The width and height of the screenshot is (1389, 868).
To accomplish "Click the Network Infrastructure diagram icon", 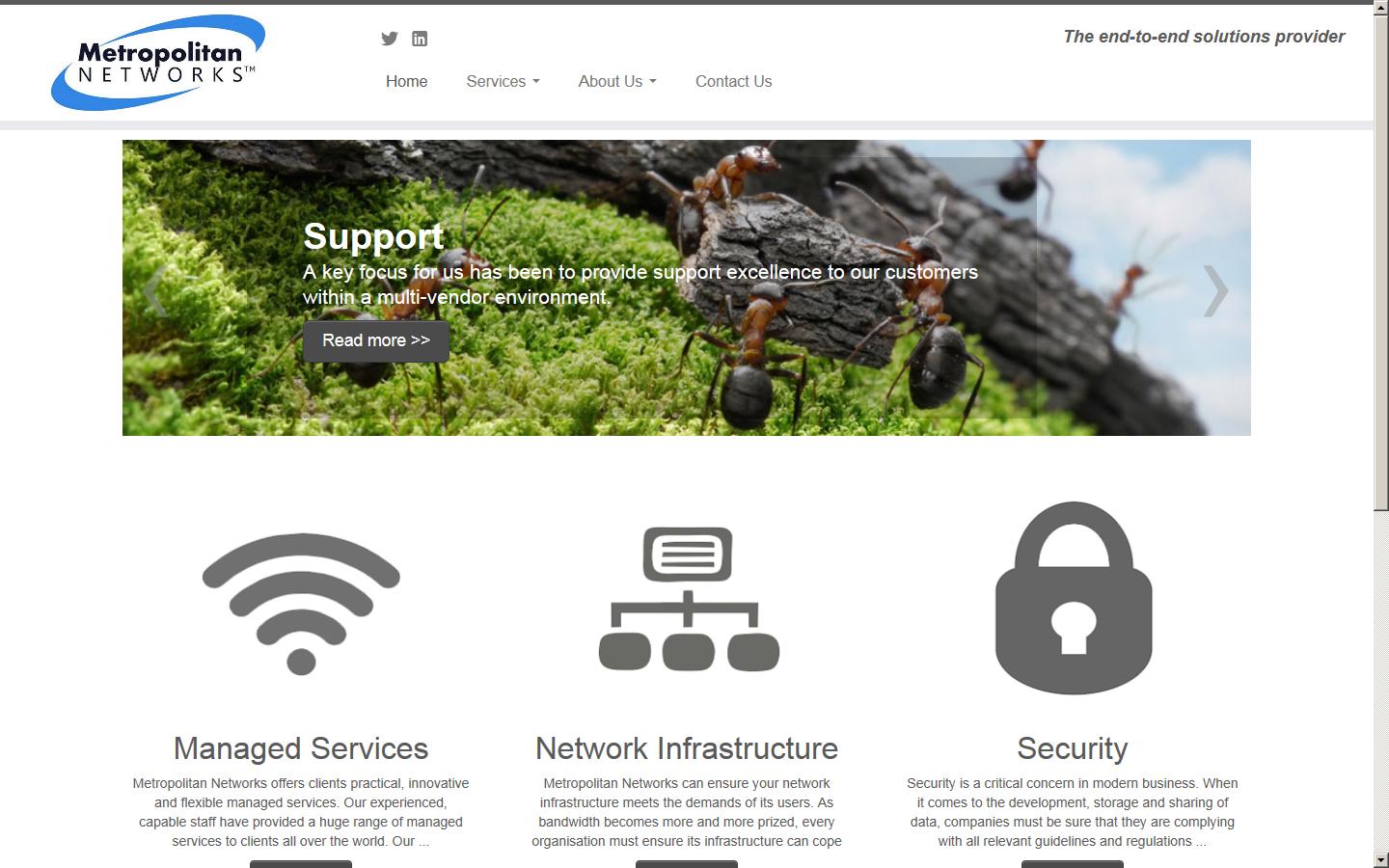I will coord(689,599).
